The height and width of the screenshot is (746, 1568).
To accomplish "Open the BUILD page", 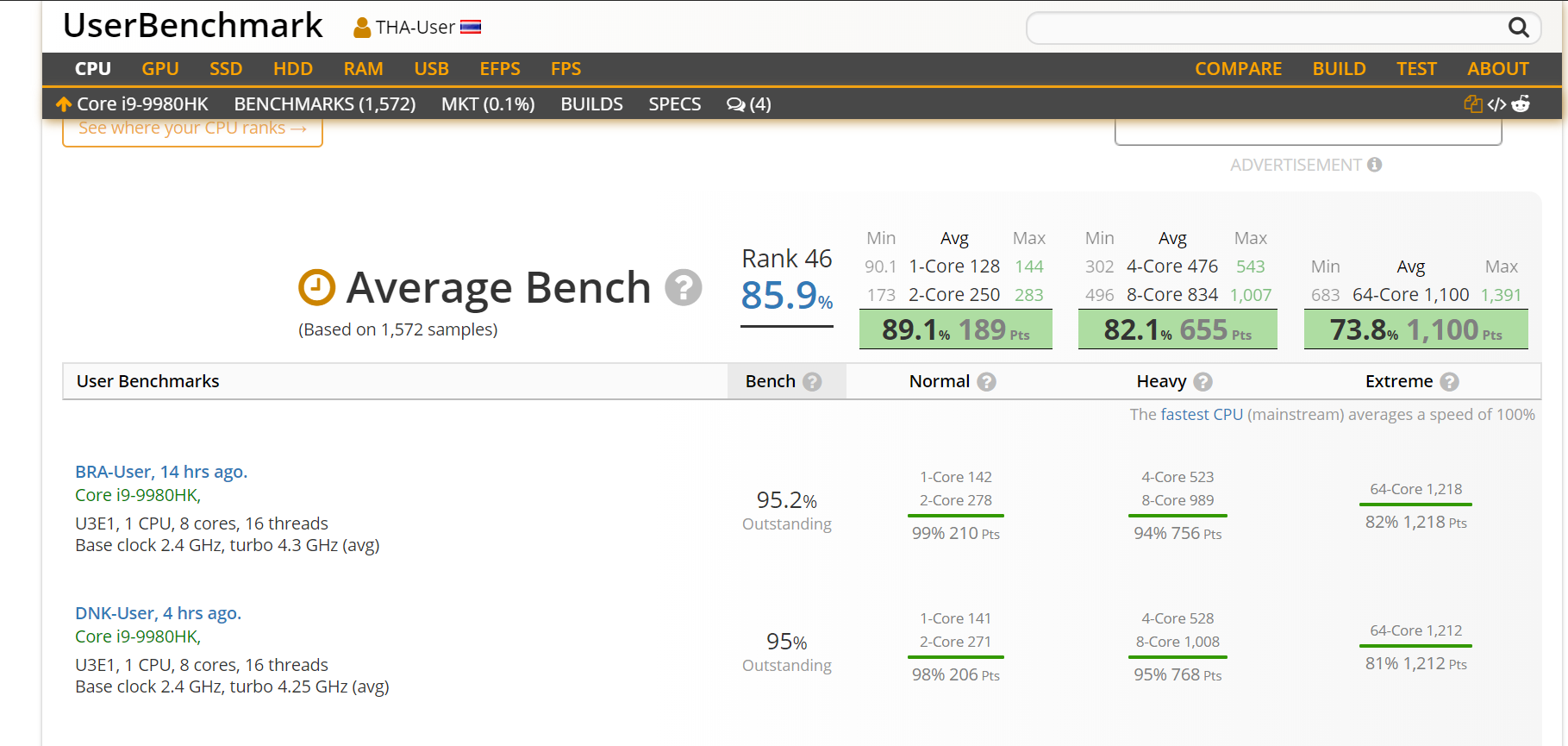I will pyautogui.click(x=1340, y=69).
